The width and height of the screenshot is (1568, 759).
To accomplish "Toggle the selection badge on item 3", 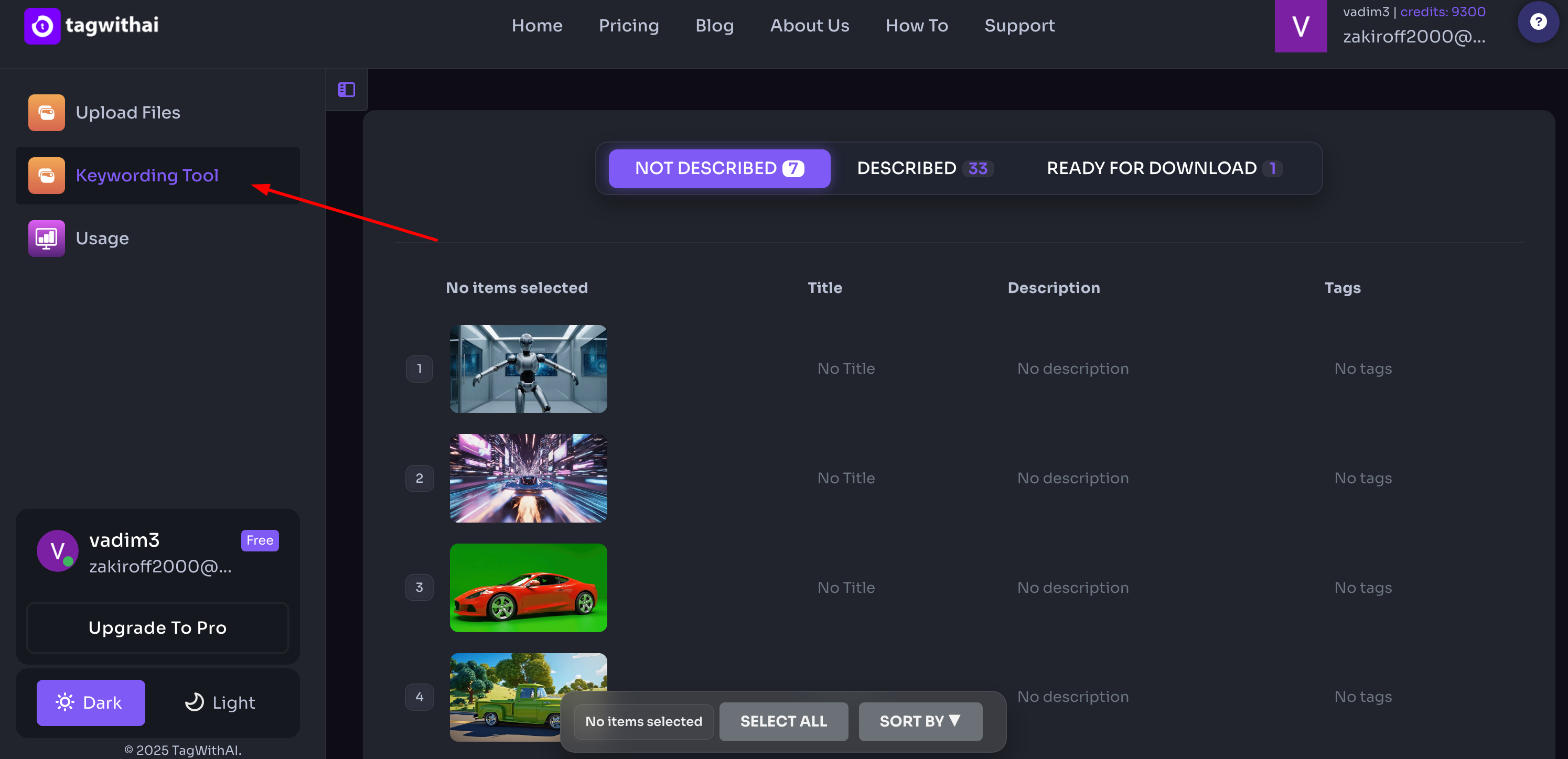I will 420,587.
